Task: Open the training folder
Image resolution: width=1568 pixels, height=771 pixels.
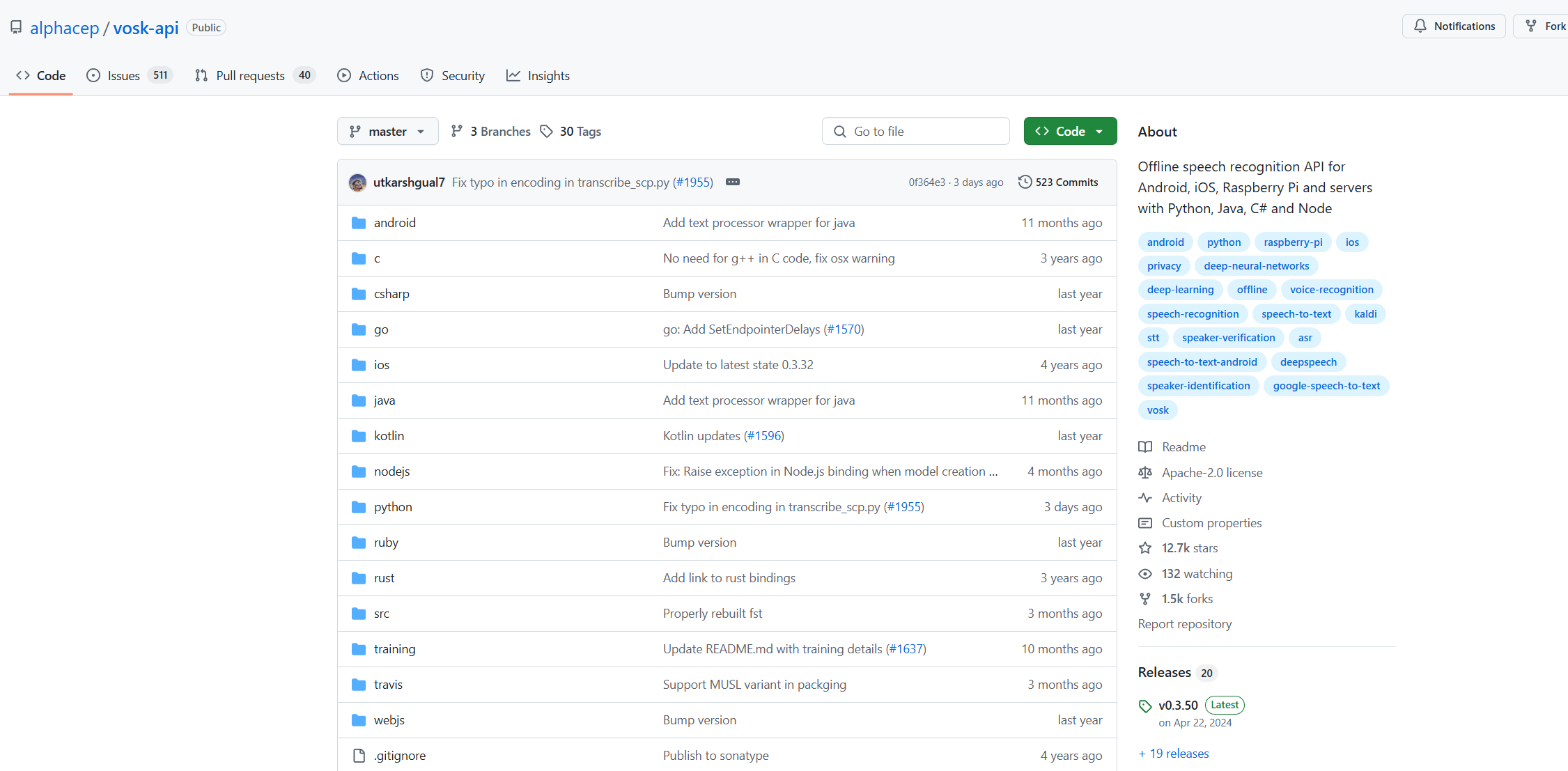Action: pyautogui.click(x=394, y=649)
